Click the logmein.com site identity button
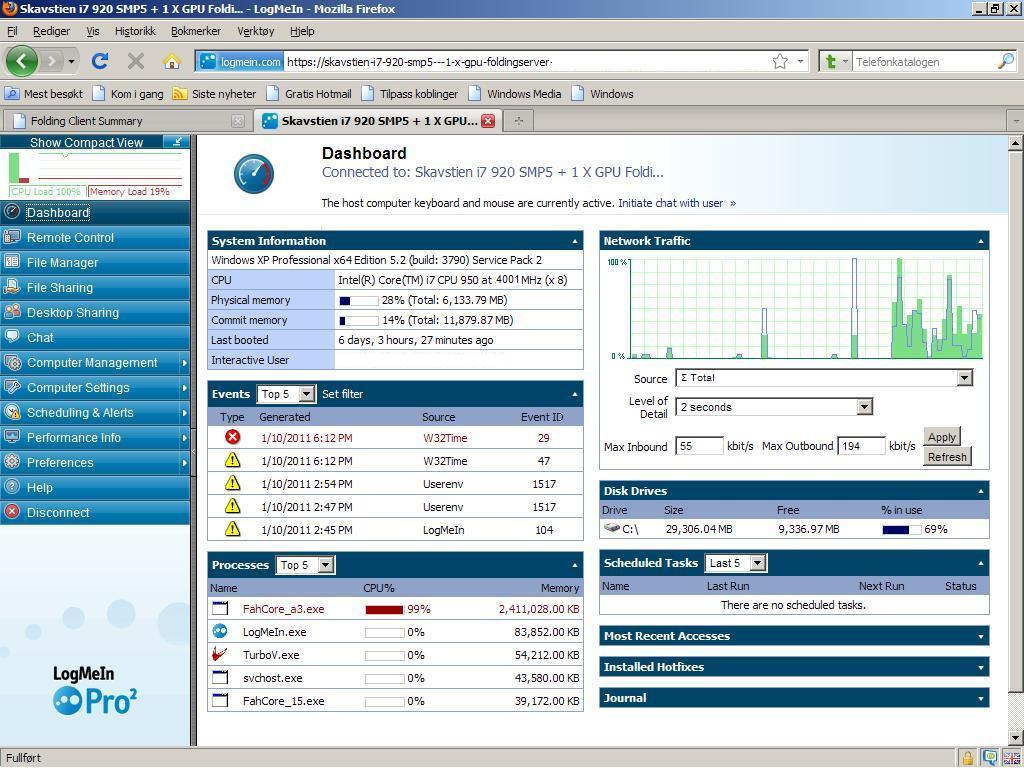 point(240,62)
